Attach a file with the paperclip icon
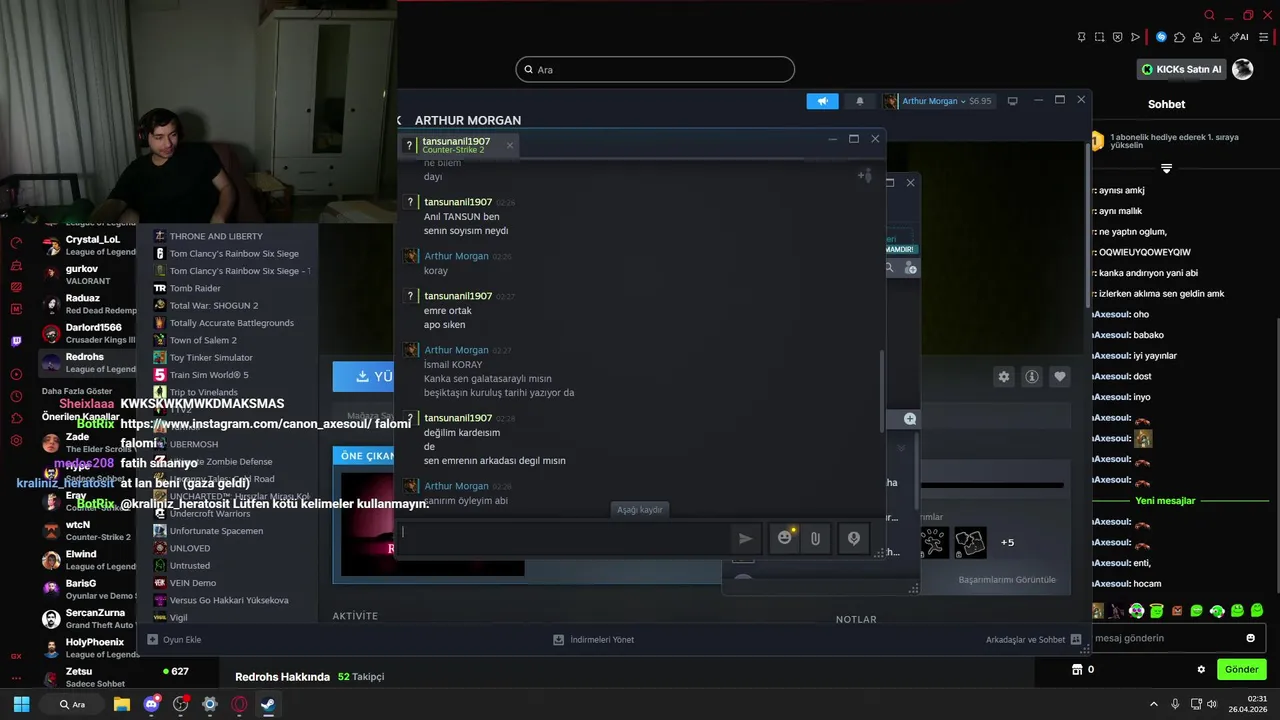This screenshot has height=720, width=1280. (x=815, y=538)
